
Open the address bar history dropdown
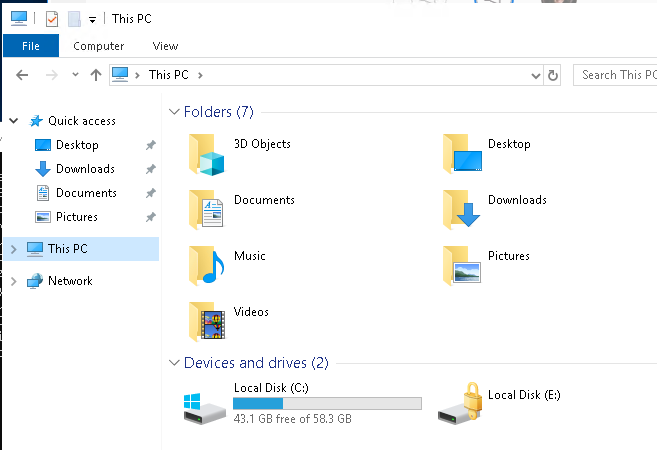pyautogui.click(x=535, y=75)
